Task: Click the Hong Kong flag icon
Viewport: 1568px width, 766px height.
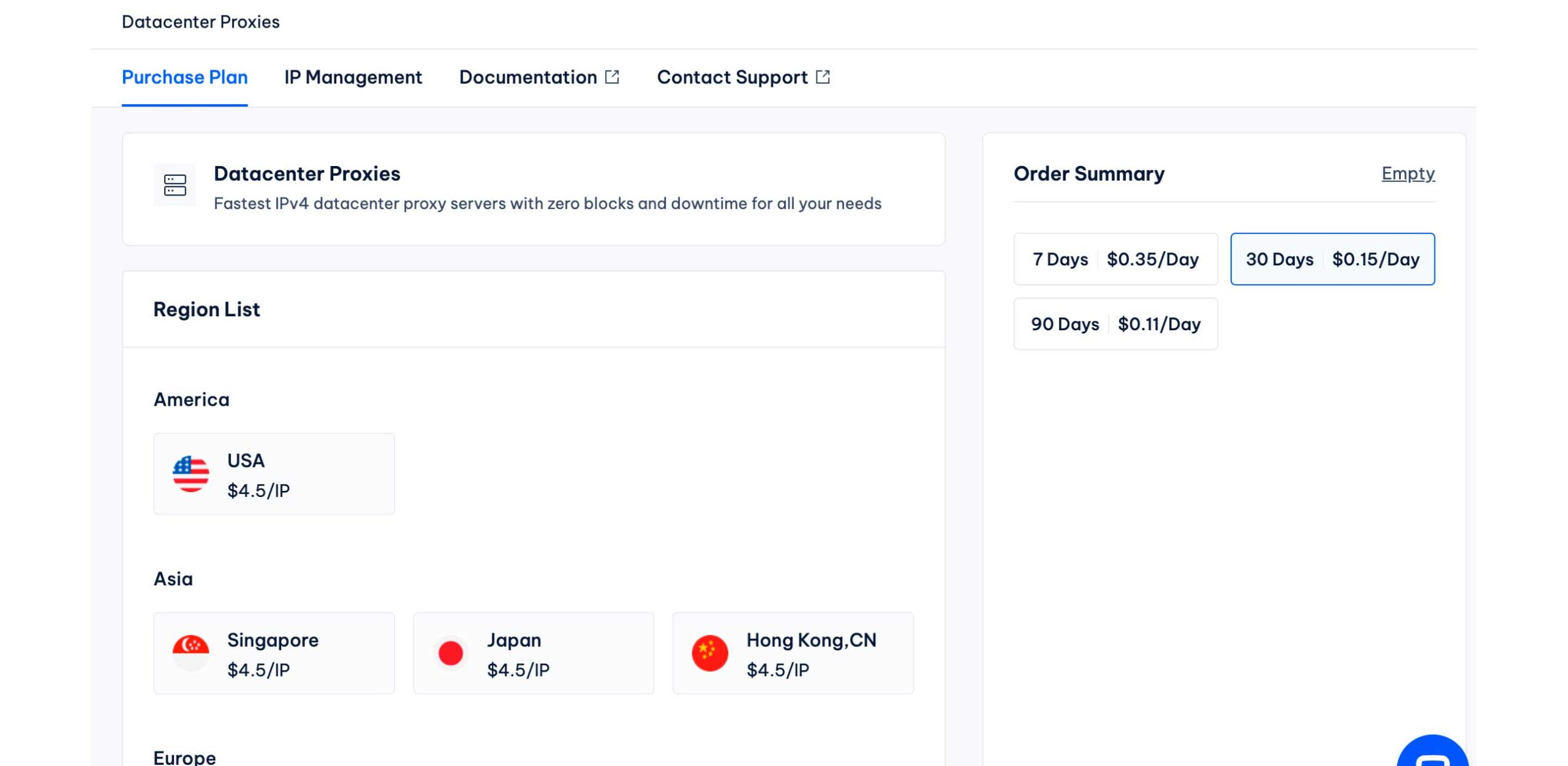Action: [x=710, y=653]
